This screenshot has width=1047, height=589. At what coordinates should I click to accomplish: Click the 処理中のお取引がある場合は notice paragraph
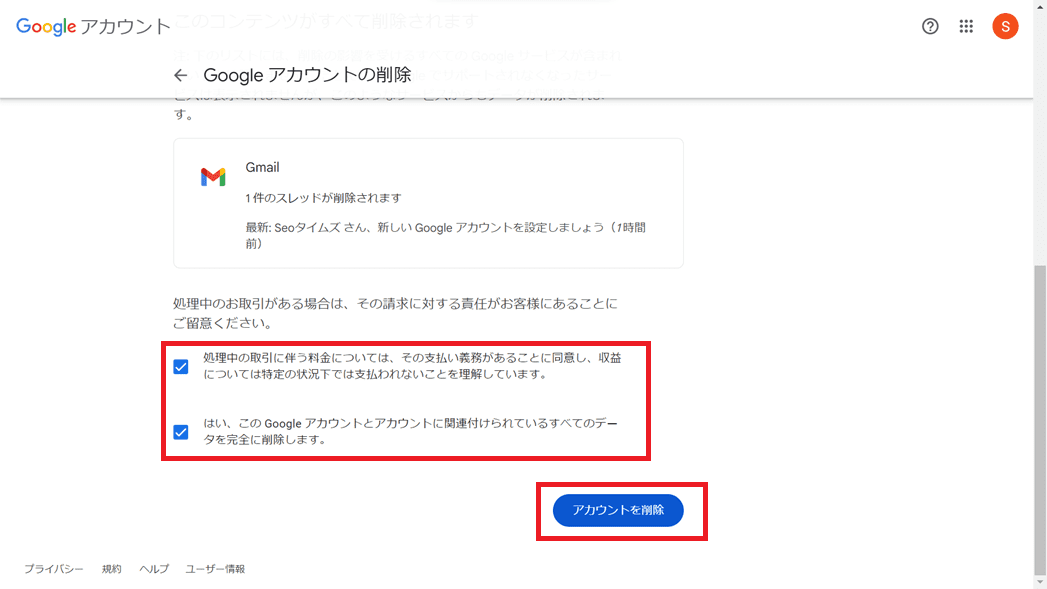(x=395, y=313)
